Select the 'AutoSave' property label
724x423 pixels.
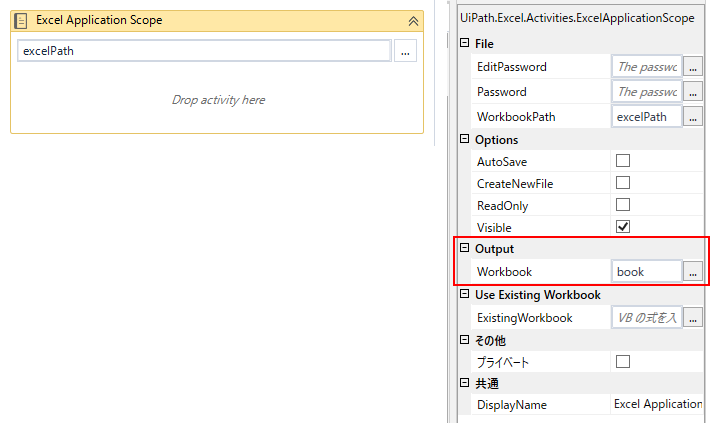[x=502, y=162]
